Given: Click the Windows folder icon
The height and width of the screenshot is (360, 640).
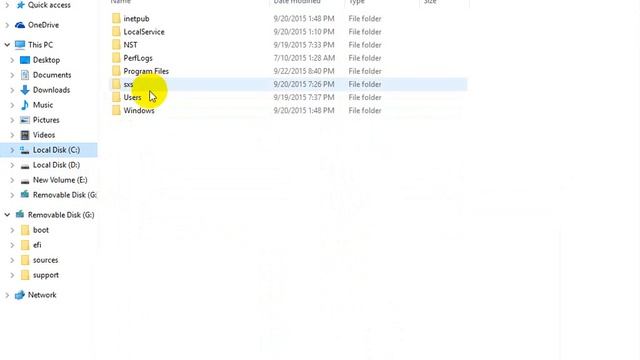Looking at the screenshot, I should click(116, 110).
